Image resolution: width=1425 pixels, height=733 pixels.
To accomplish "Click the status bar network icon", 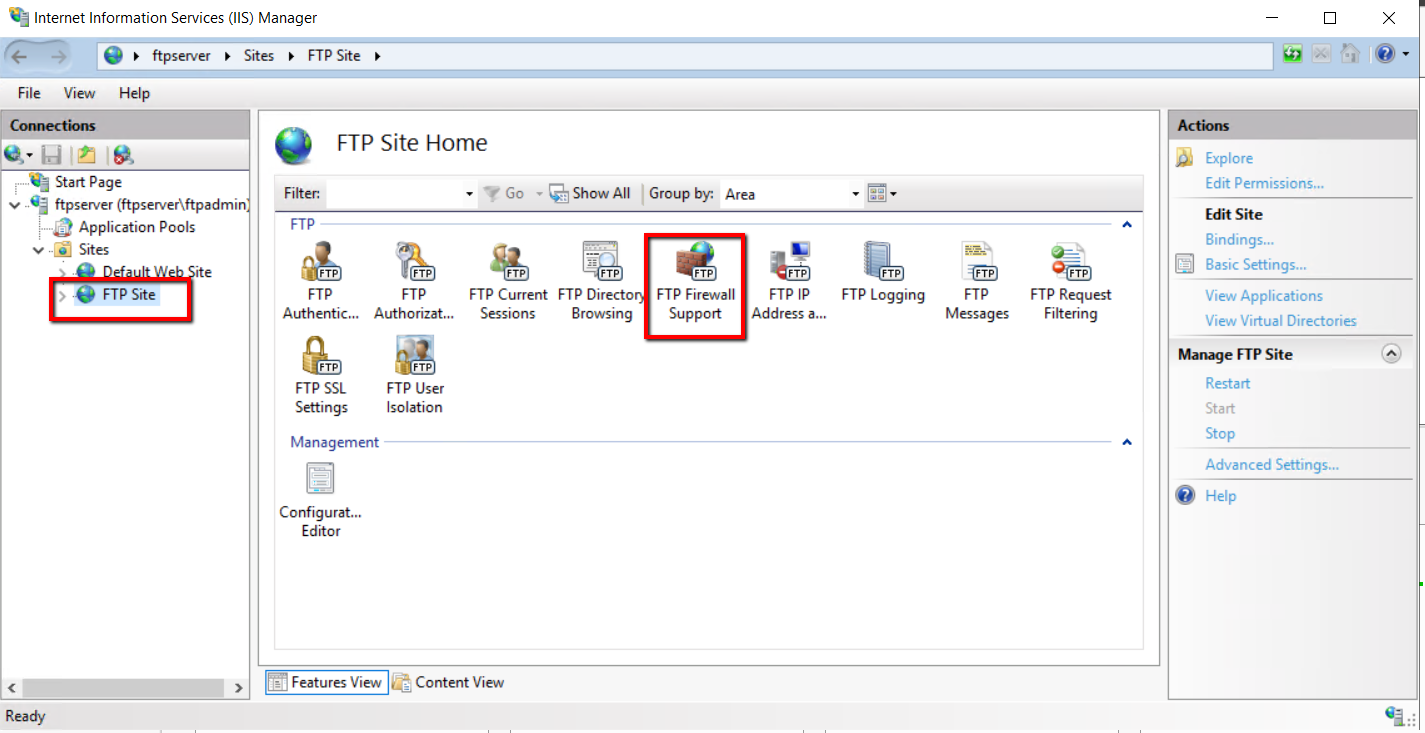I will pyautogui.click(x=1395, y=715).
